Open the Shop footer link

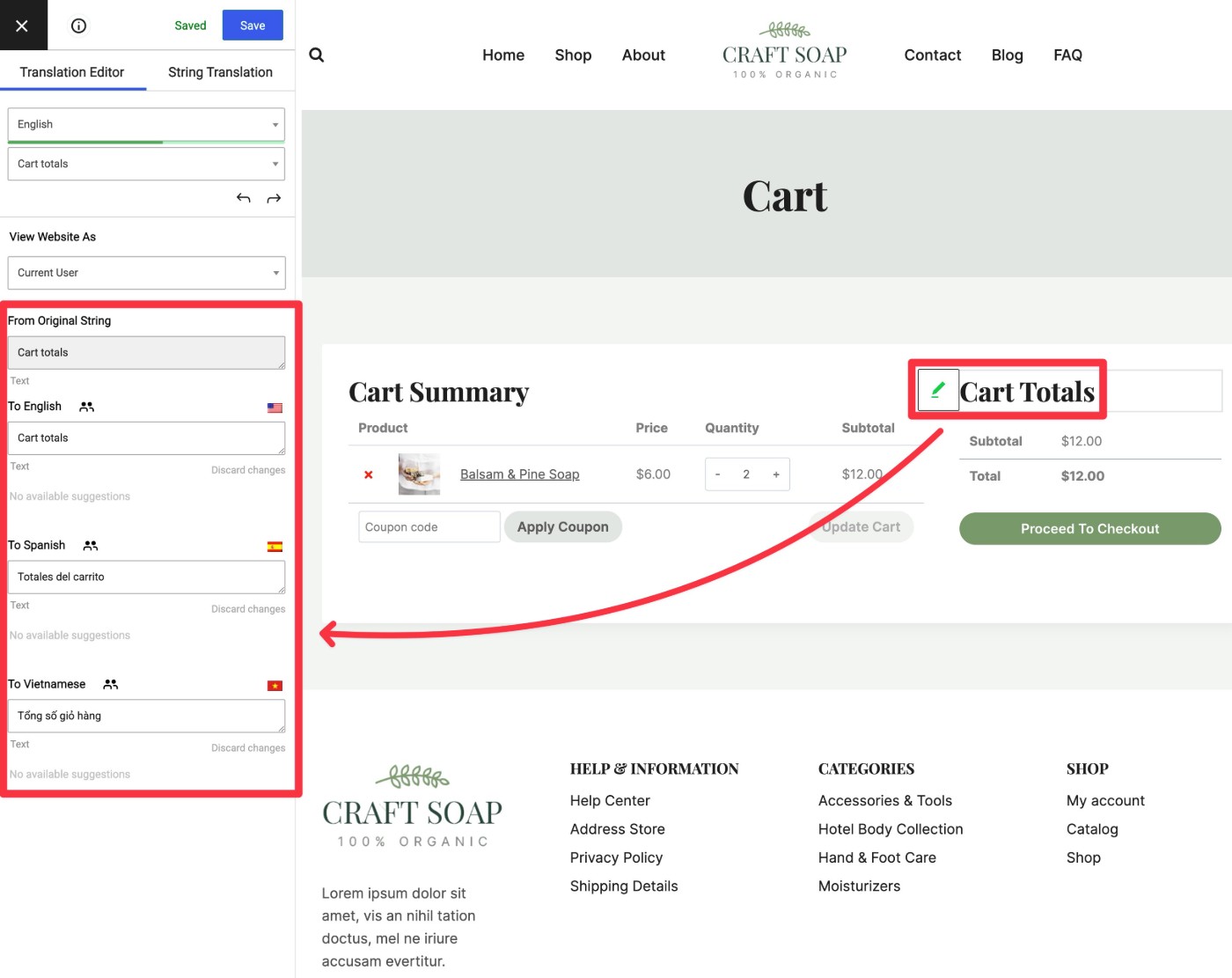(1083, 857)
